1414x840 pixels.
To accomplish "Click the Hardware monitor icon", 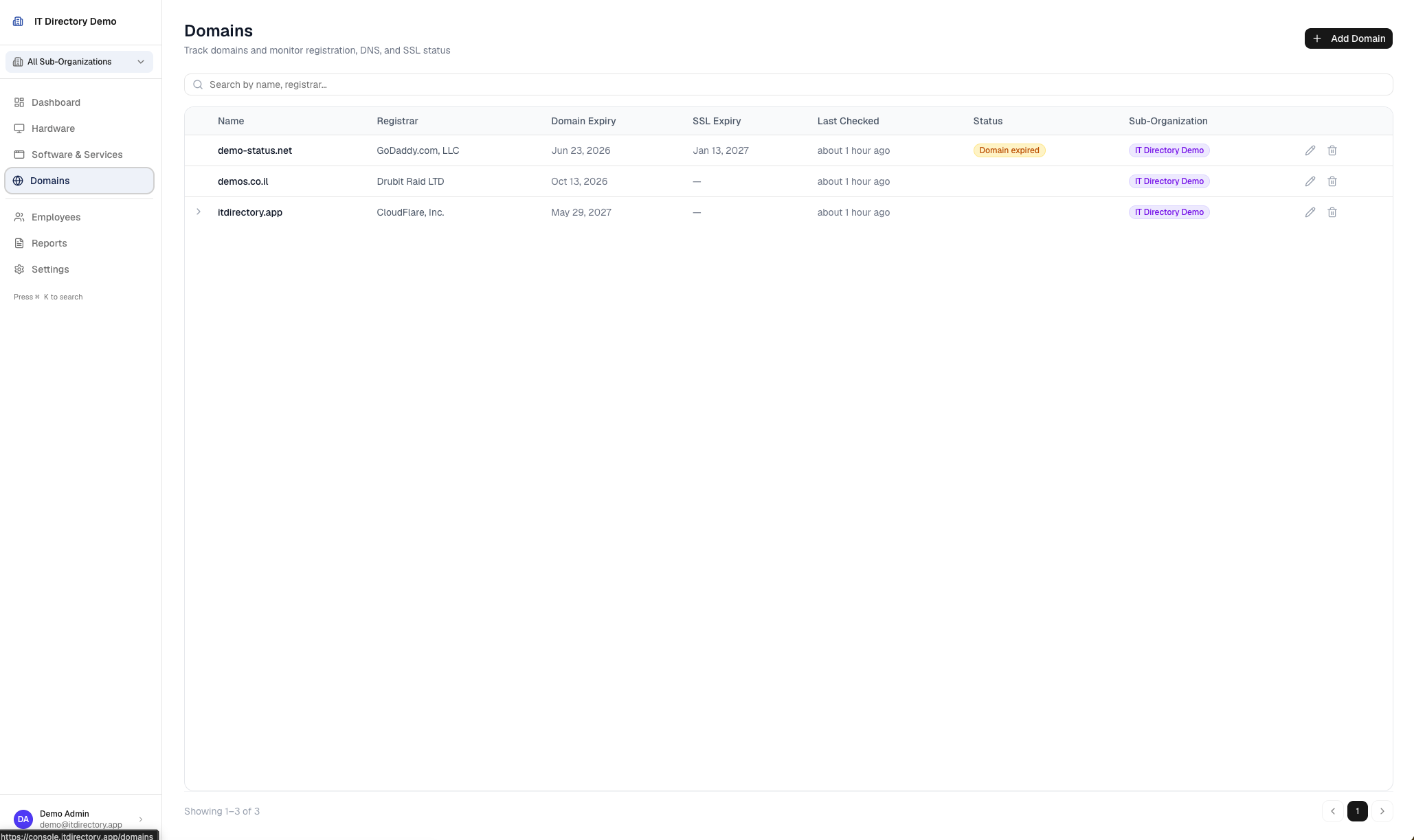I will point(19,128).
